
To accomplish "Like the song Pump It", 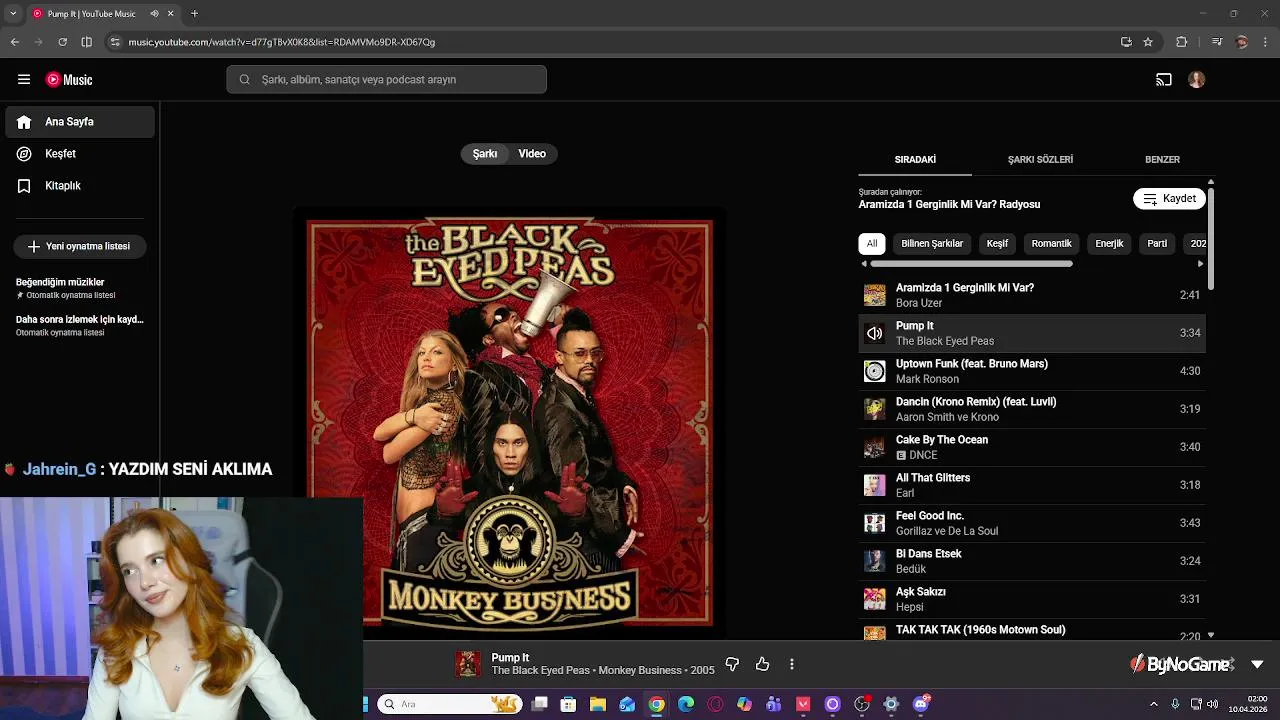I will click(x=762, y=664).
